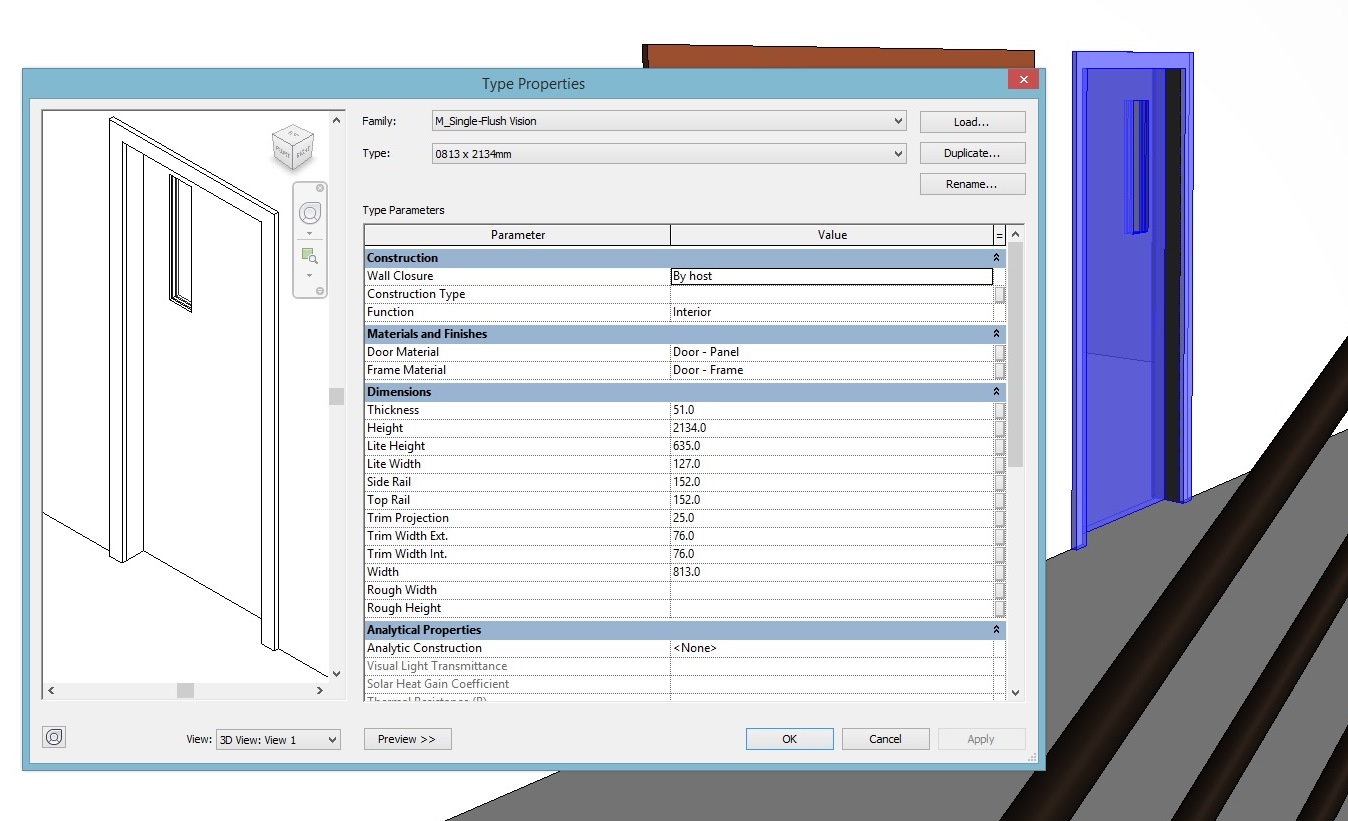
Task: Click the door vision panel in dialog preview
Action: (180, 242)
